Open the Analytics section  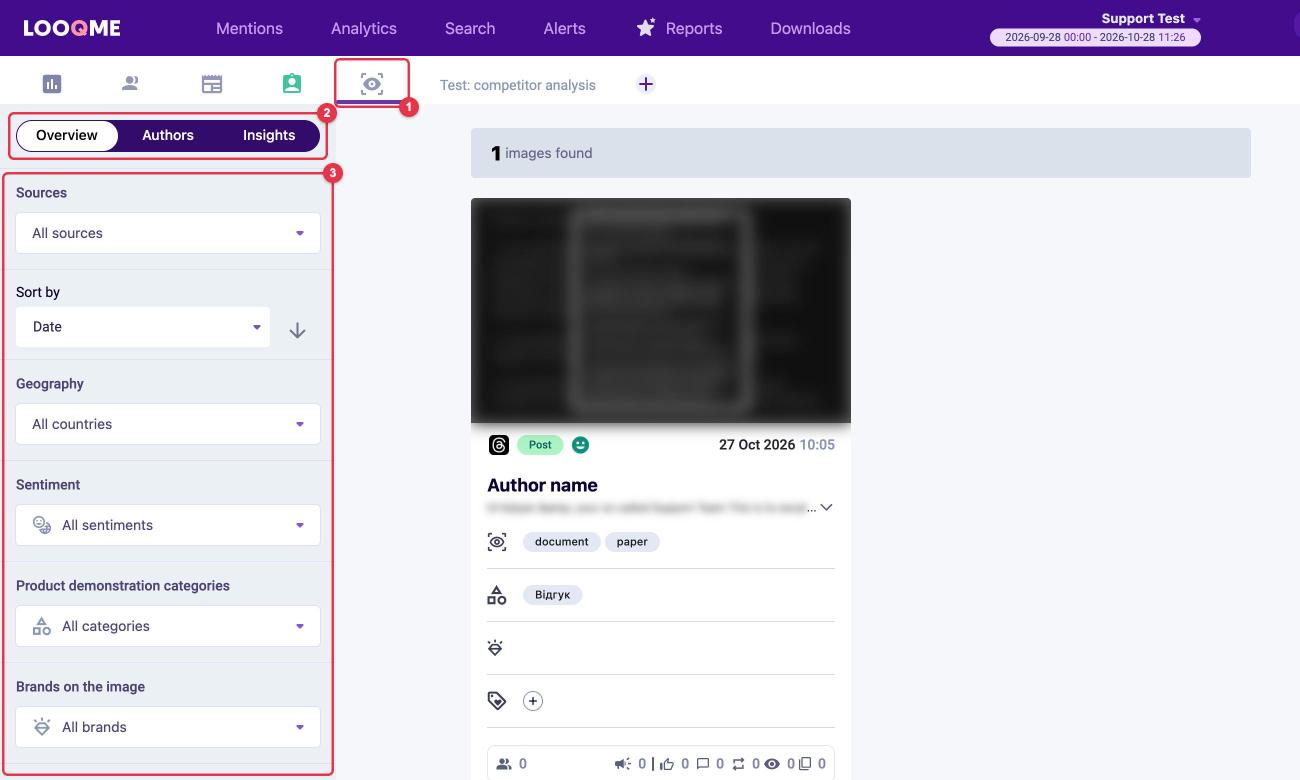click(x=364, y=28)
